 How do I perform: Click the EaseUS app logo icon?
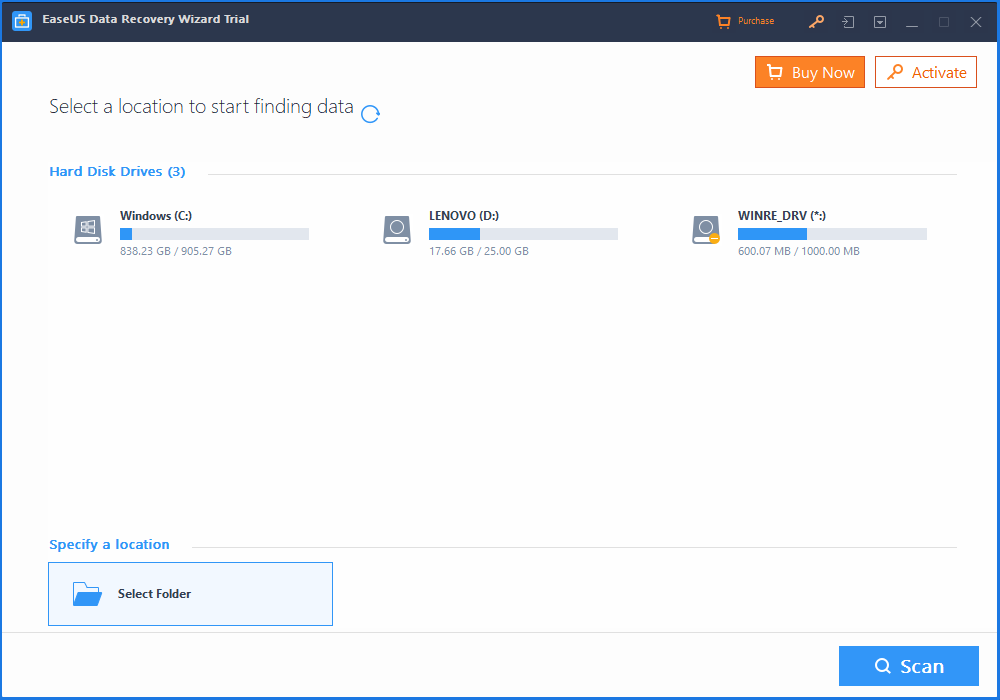[x=22, y=20]
